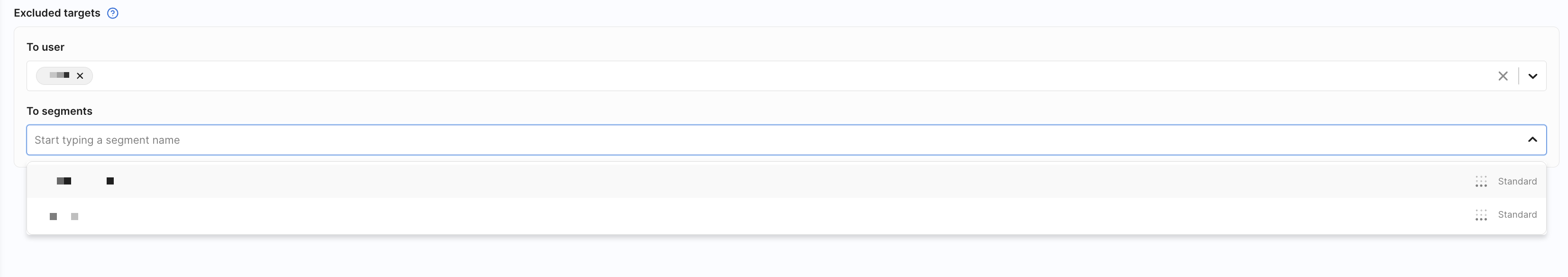Click empty space inside To user field
1568x277 pixels.
(x=730, y=76)
